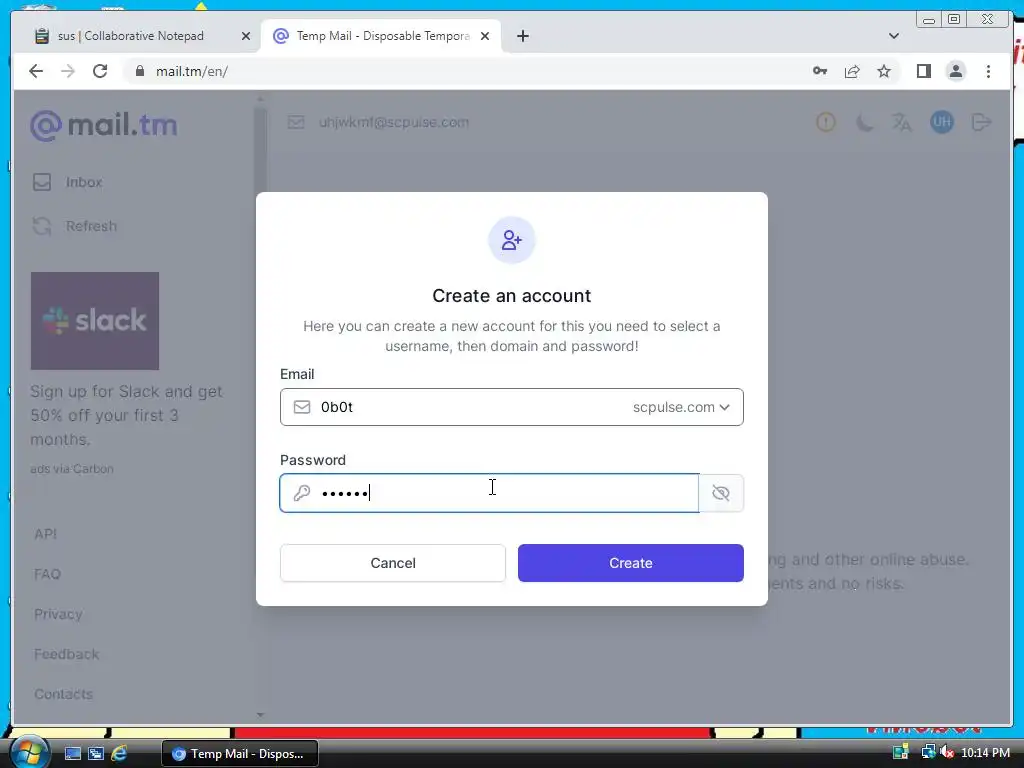This screenshot has height=768, width=1024.
Task: Focus the Password input field
Action: tap(489, 493)
